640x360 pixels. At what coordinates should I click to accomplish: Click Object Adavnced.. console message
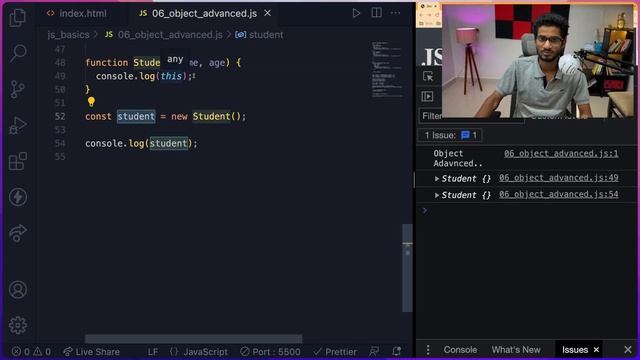[458, 158]
